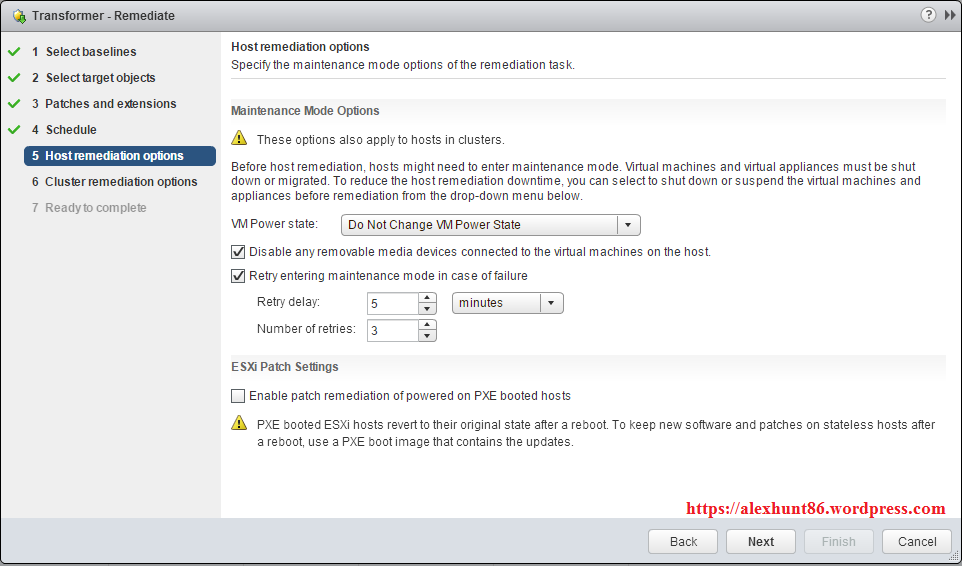Select the Select target objects step

click(x=100, y=78)
